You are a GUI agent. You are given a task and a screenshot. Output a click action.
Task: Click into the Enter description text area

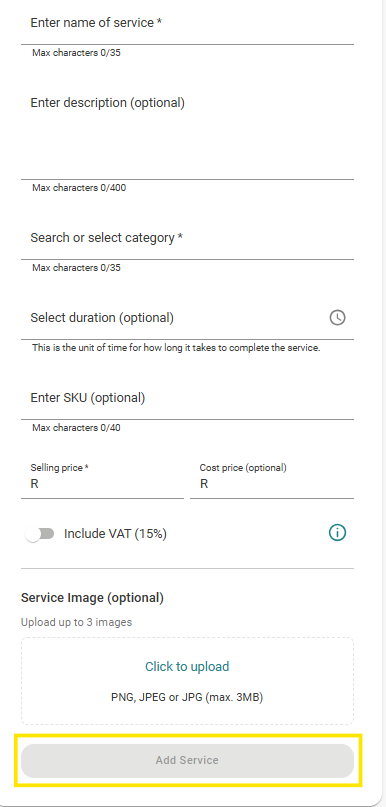coord(187,134)
